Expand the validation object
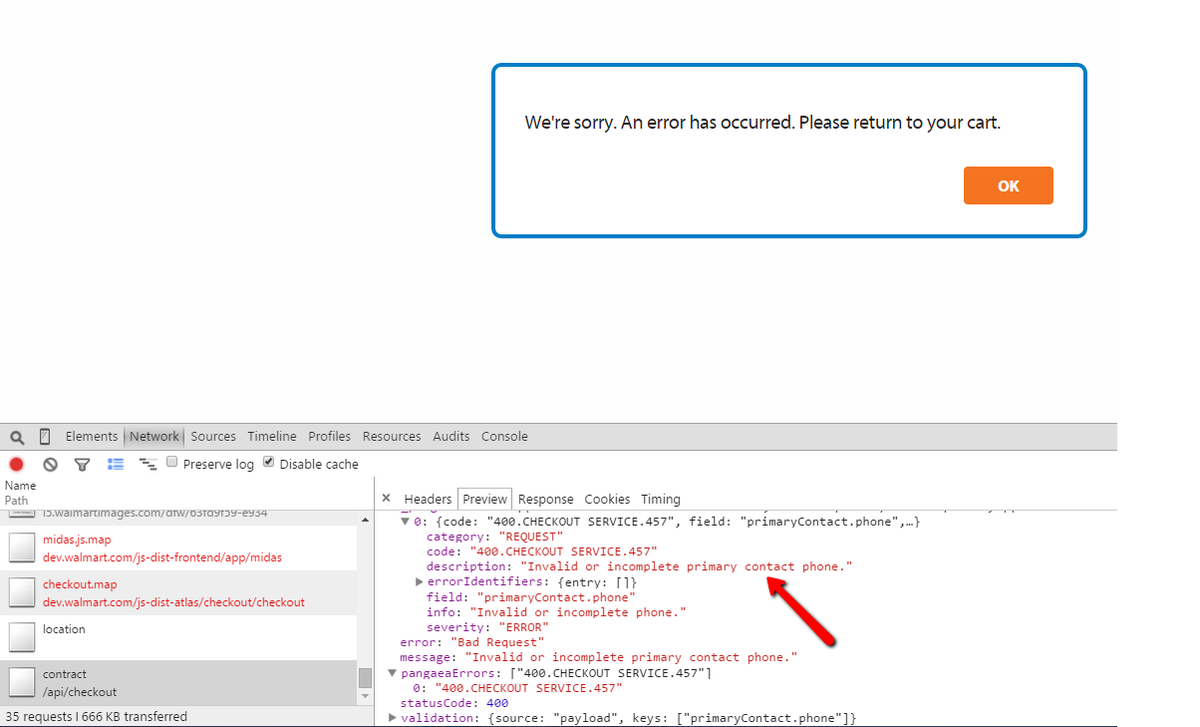Viewport: 1200px width, 727px height. 392,717
